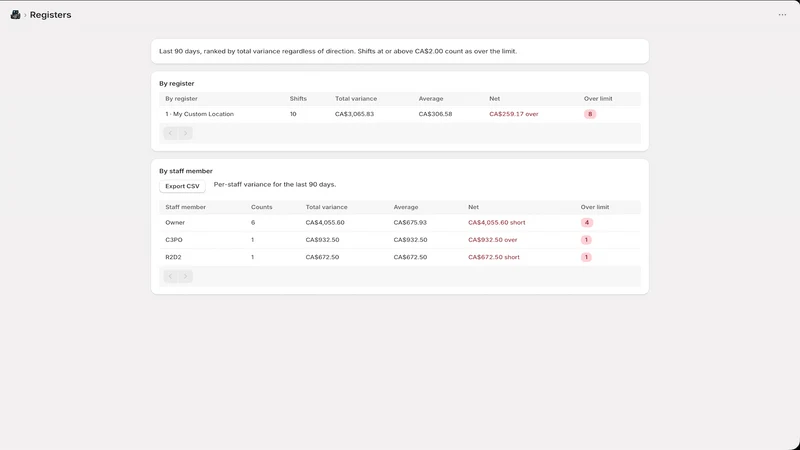Click the 'By staff member' section heading
The image size is (800, 450).
pyautogui.click(x=186, y=171)
